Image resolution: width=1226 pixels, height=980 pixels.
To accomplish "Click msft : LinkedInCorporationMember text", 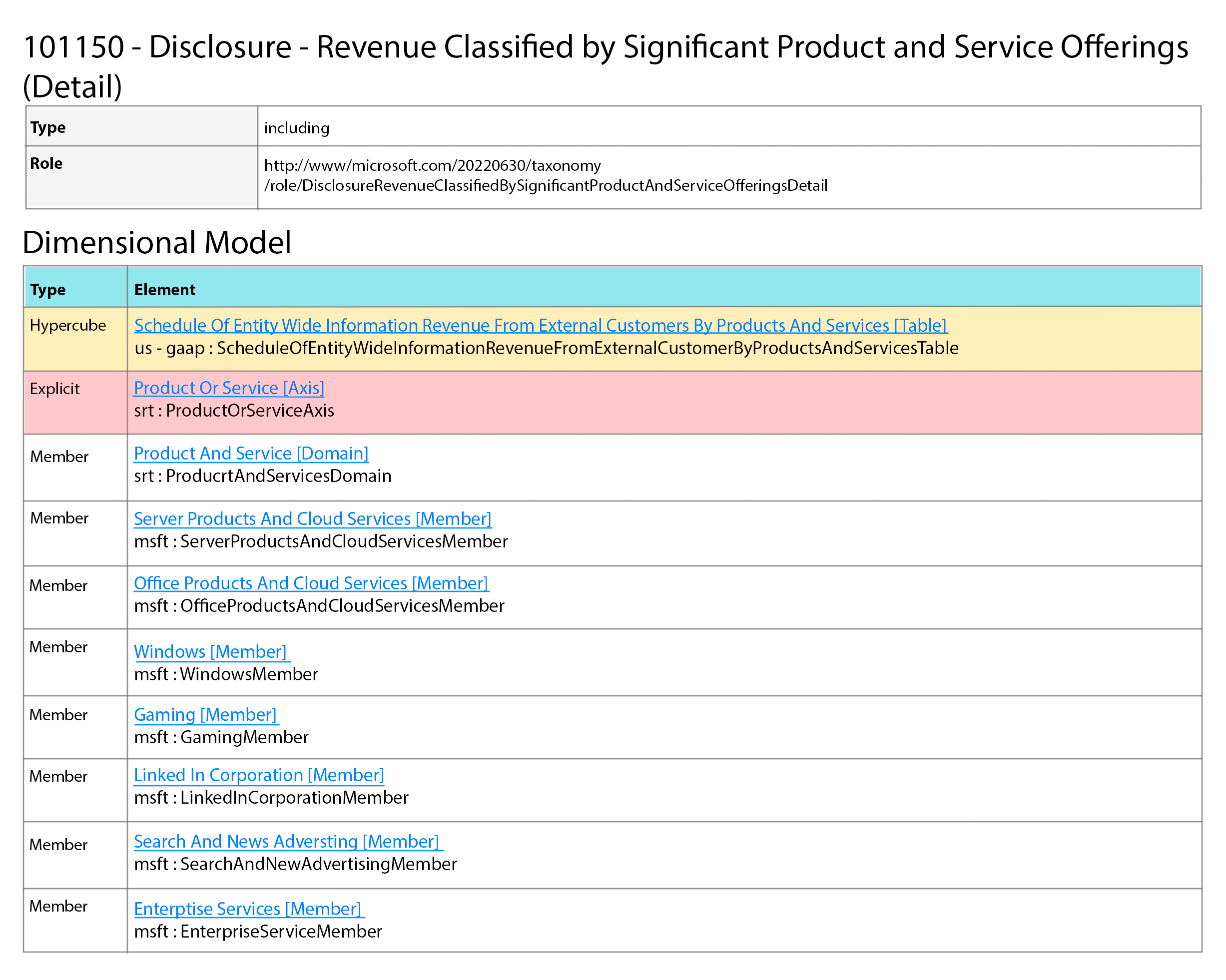I will click(x=271, y=798).
